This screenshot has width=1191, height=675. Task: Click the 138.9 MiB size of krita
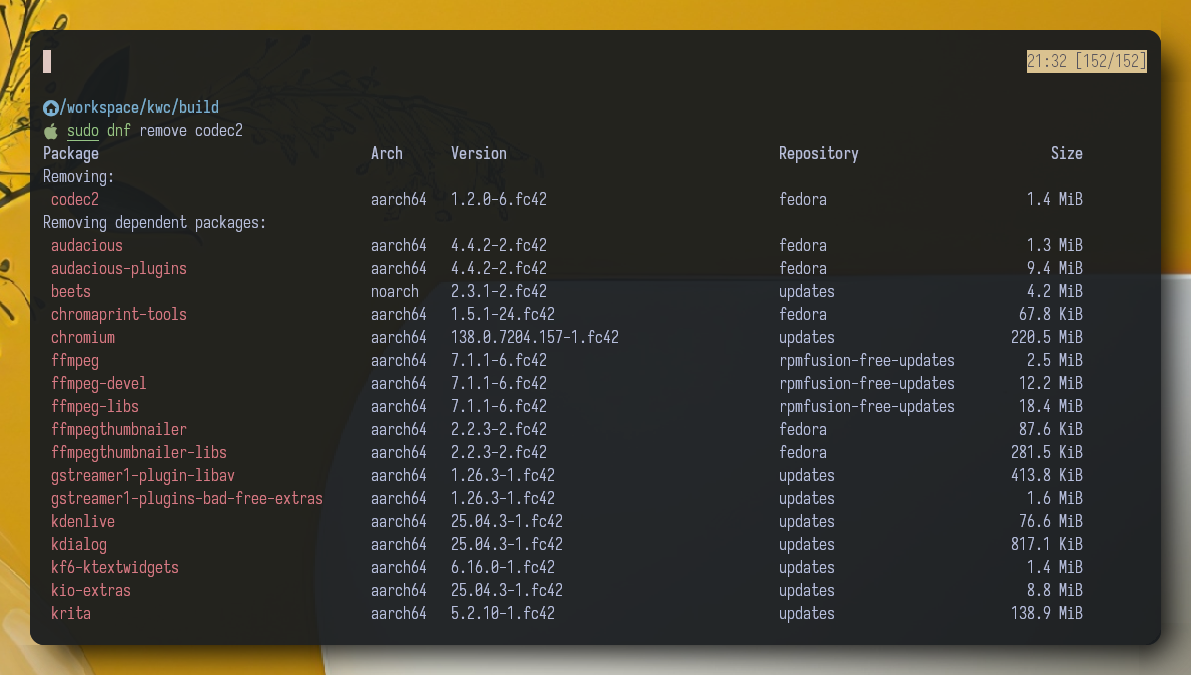[1047, 613]
